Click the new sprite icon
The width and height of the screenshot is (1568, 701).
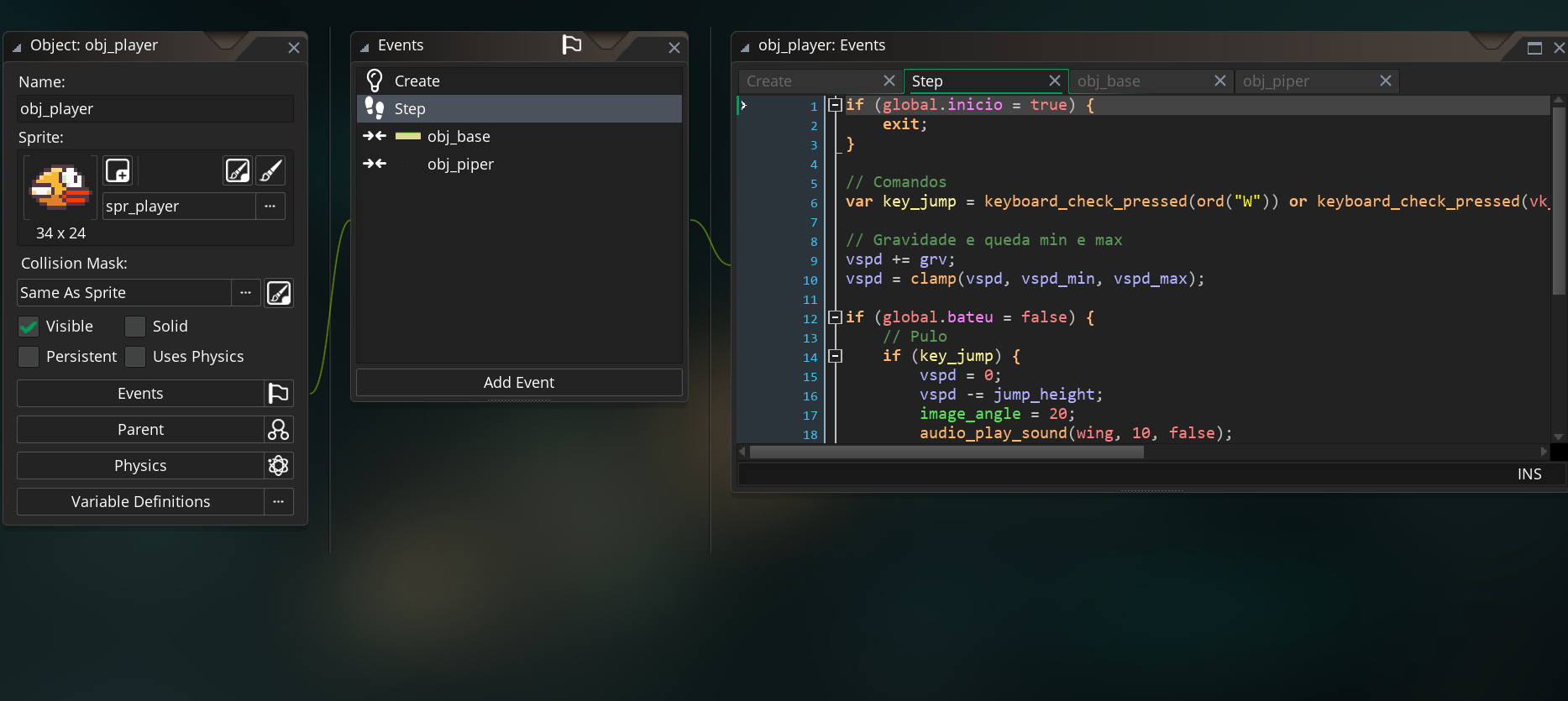pyautogui.click(x=118, y=170)
